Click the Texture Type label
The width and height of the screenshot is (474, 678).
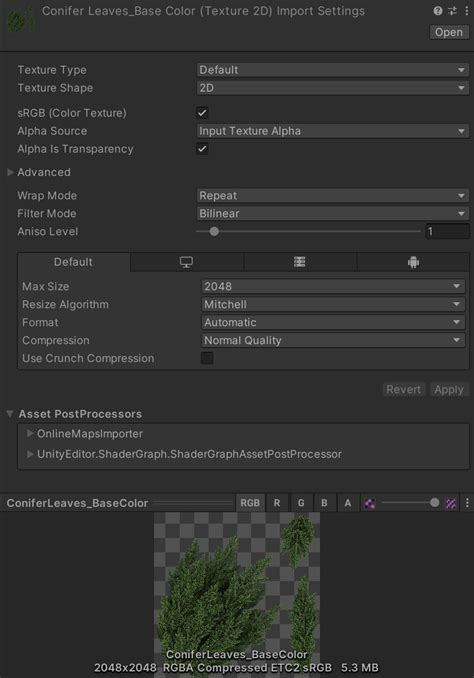[x=52, y=70]
